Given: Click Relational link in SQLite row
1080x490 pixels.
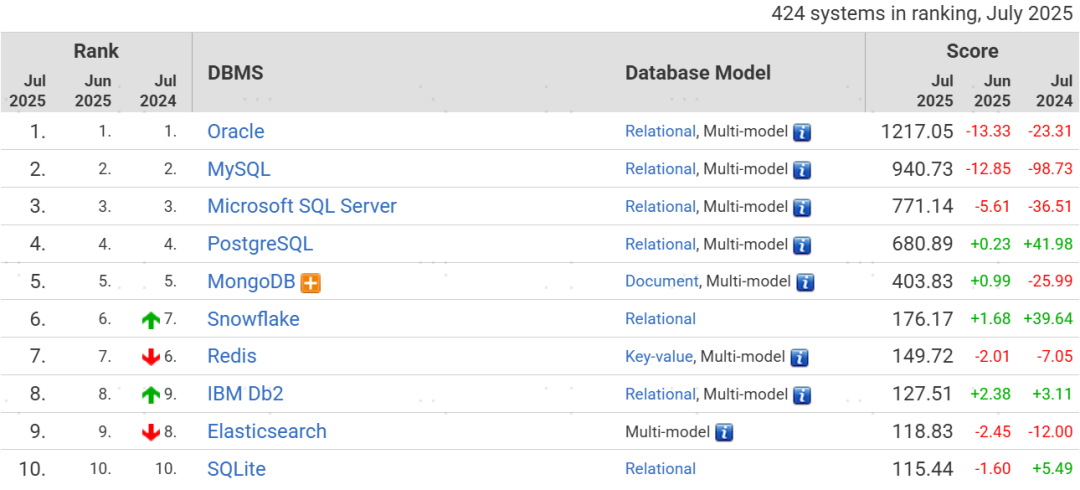Looking at the screenshot, I should pos(660,468).
